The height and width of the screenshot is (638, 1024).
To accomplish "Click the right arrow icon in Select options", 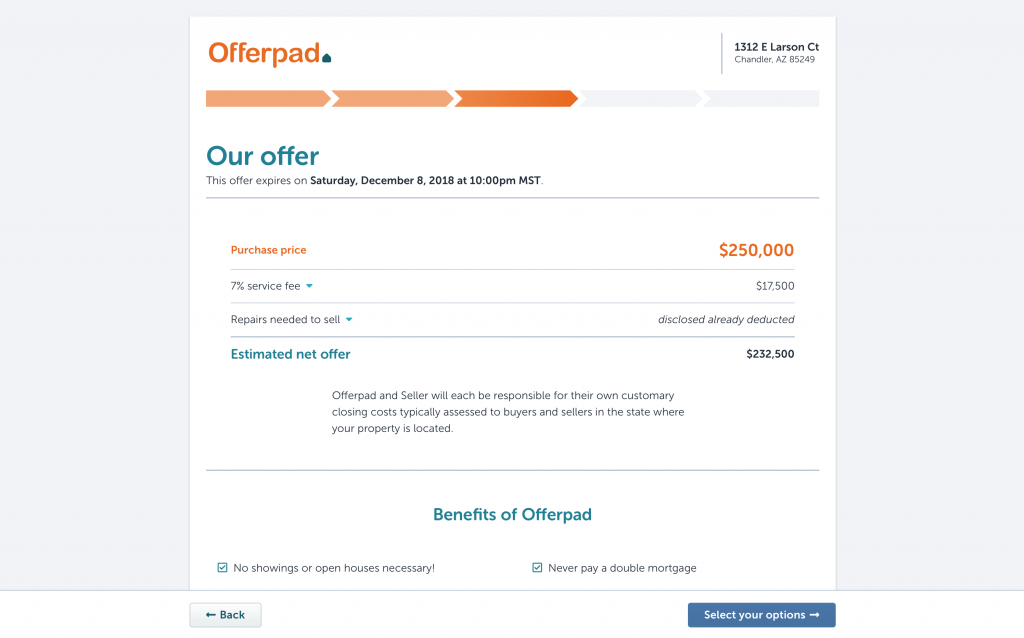I will (x=814, y=615).
